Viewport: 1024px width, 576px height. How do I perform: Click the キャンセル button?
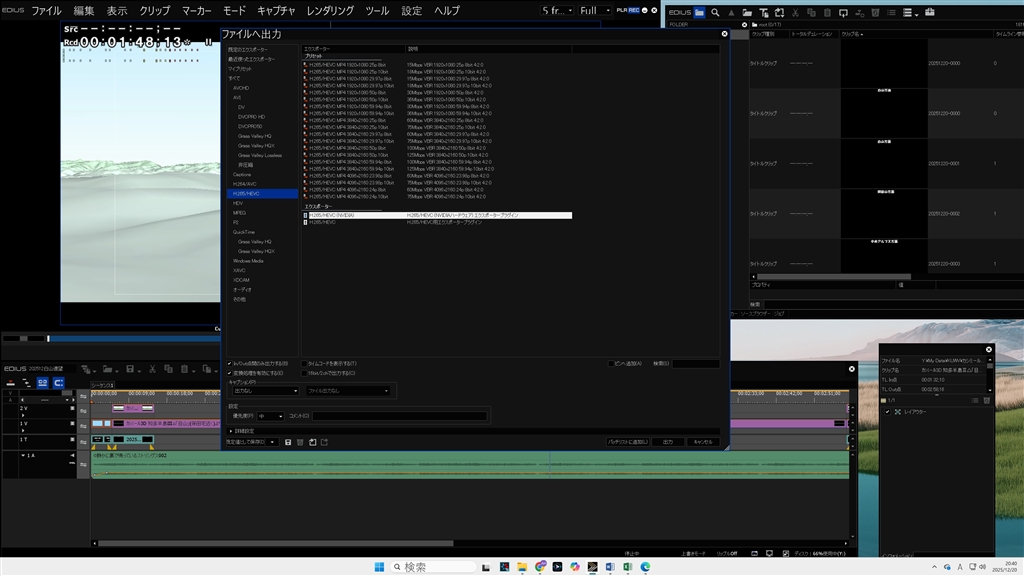pos(703,442)
